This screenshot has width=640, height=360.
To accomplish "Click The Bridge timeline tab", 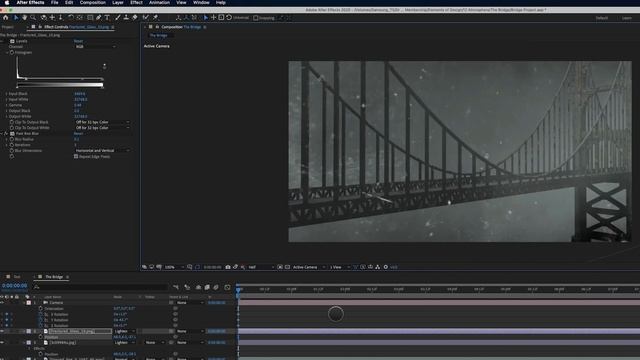I will (54, 277).
